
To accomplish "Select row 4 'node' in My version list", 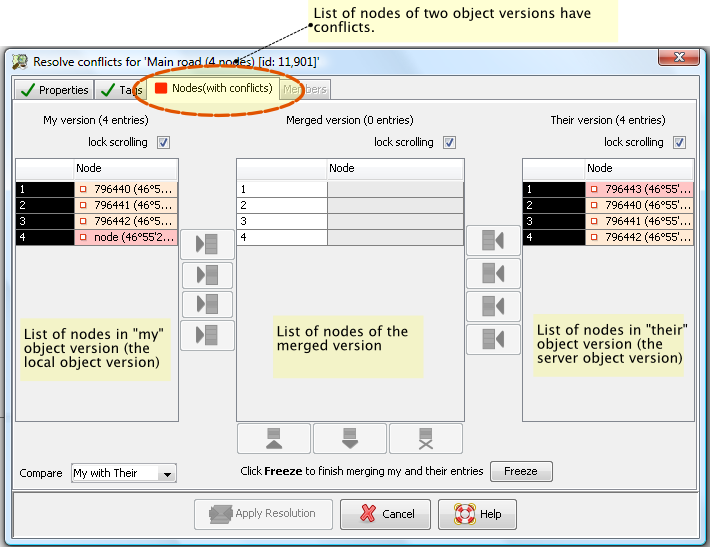I will (x=125, y=237).
